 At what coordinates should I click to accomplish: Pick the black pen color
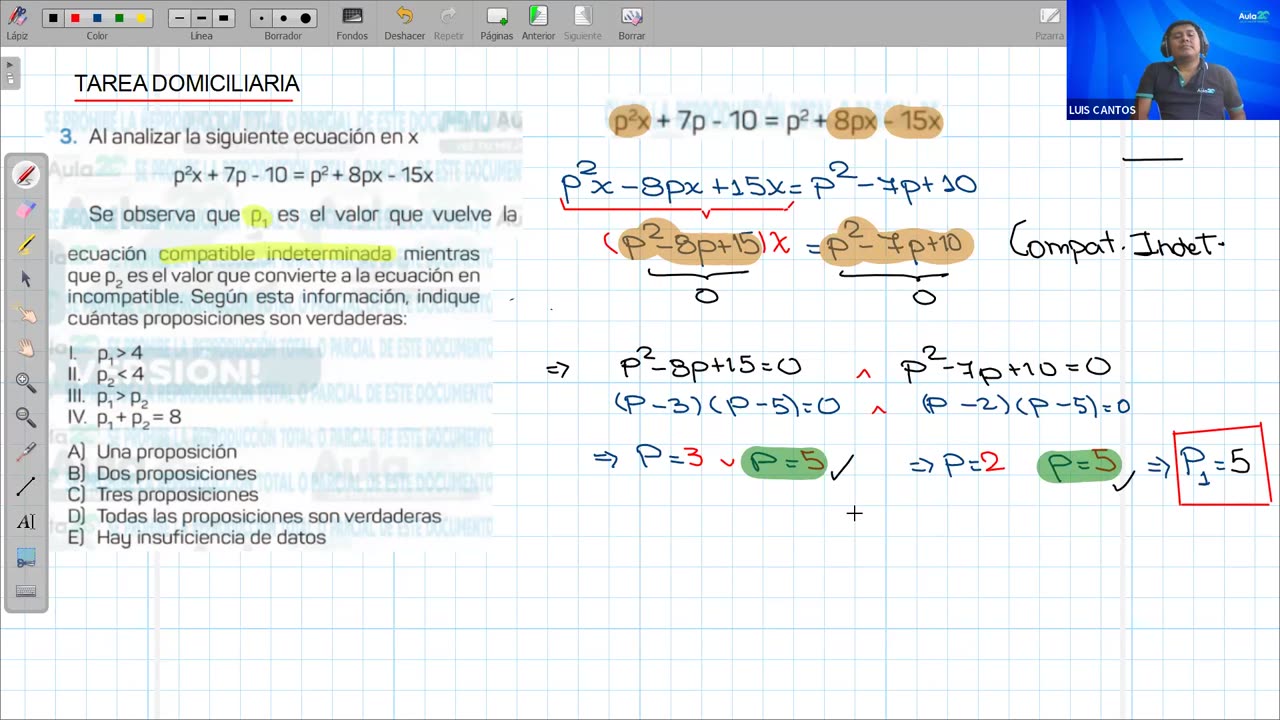tap(53, 18)
